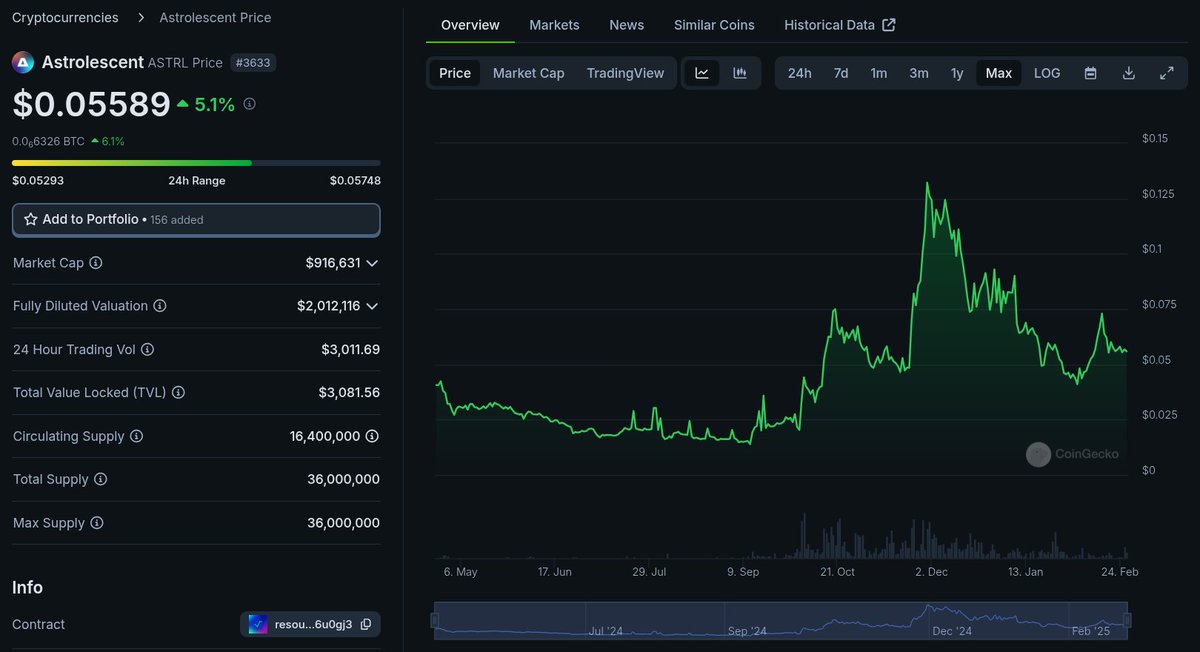Select Market Cap chart mode
1200x652 pixels.
click(x=529, y=73)
